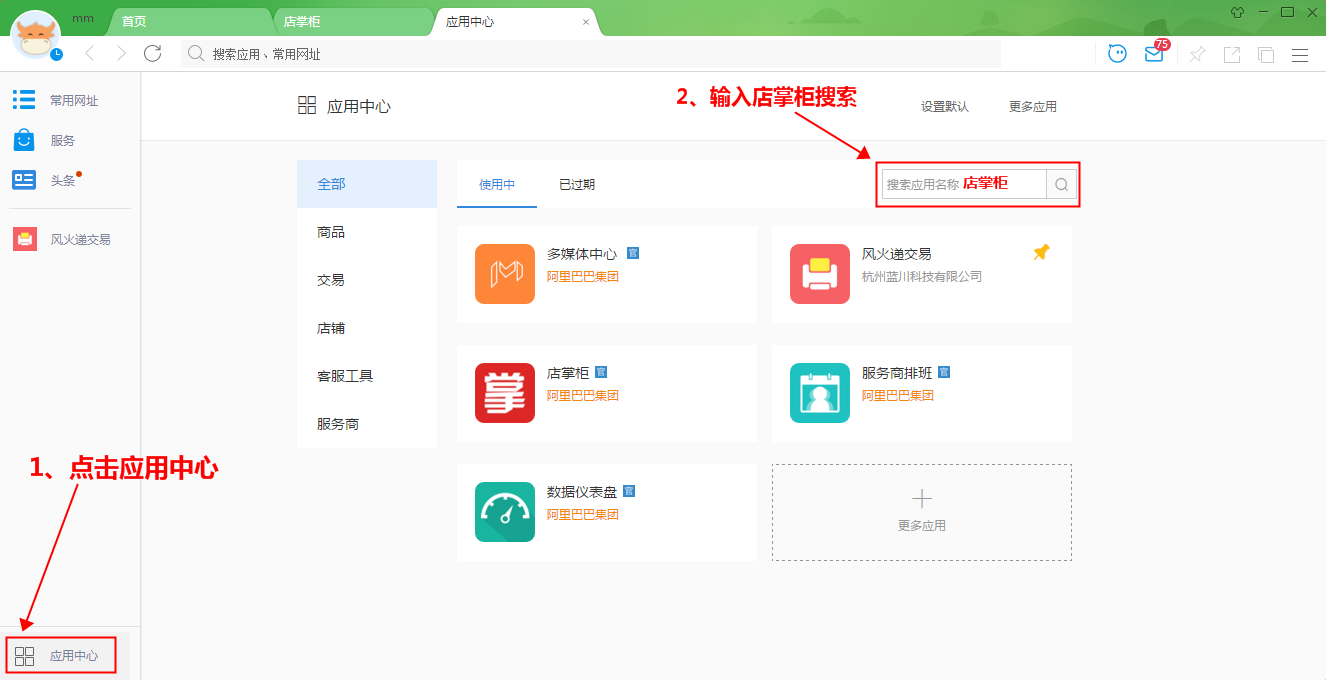
Task: Click the 头条 sidebar label
Action: [63, 181]
